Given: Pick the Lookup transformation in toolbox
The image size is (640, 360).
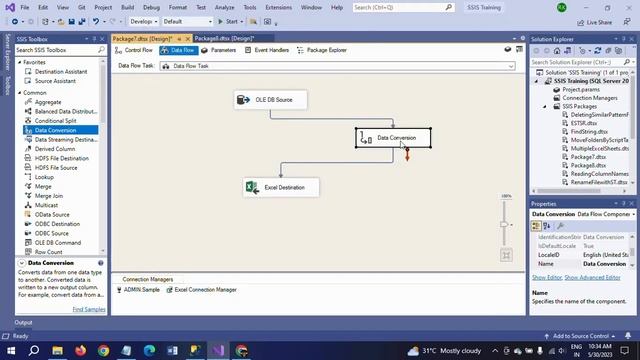Looking at the screenshot, I should (x=44, y=177).
